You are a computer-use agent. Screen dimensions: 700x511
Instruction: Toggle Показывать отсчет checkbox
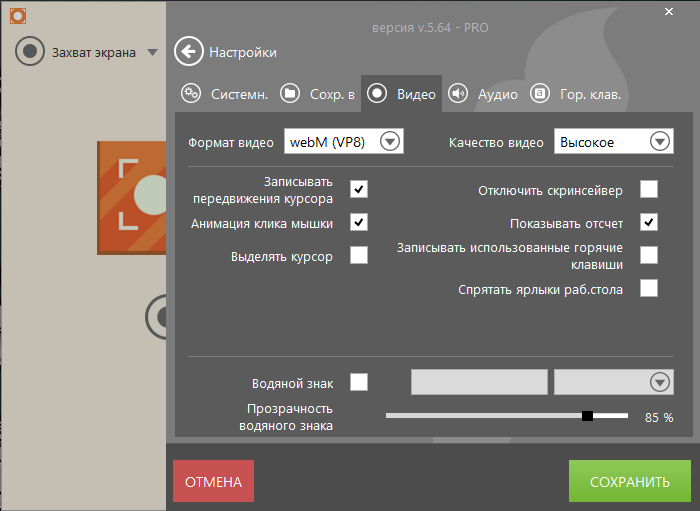pos(649,222)
